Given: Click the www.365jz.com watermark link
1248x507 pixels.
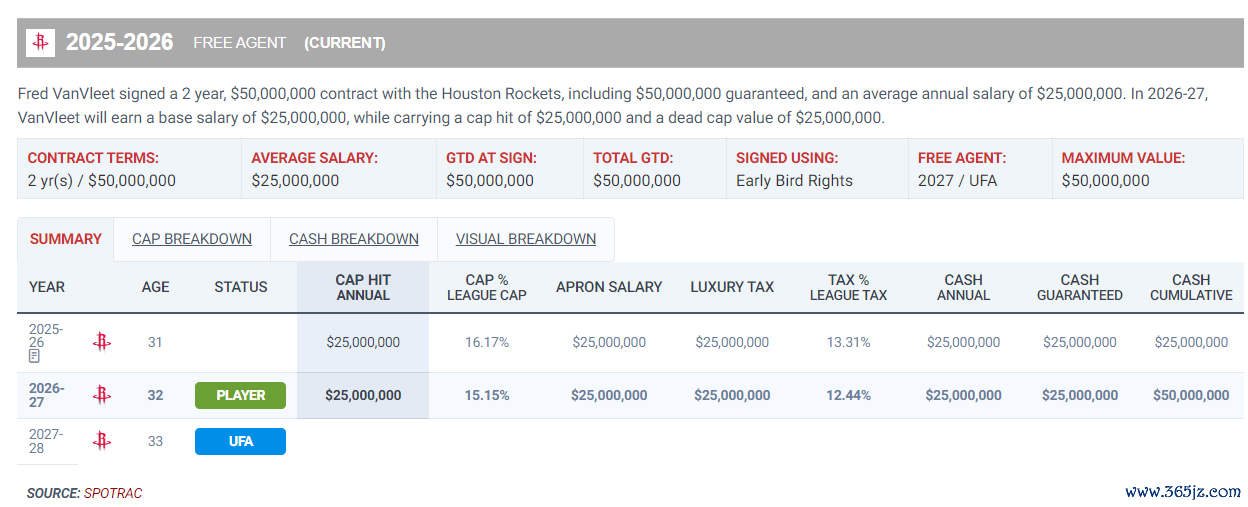Looking at the screenshot, I should [x=1183, y=491].
